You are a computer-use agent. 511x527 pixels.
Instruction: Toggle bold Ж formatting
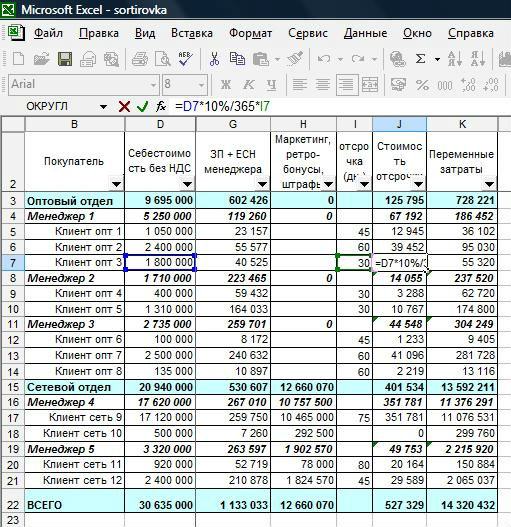(226, 85)
